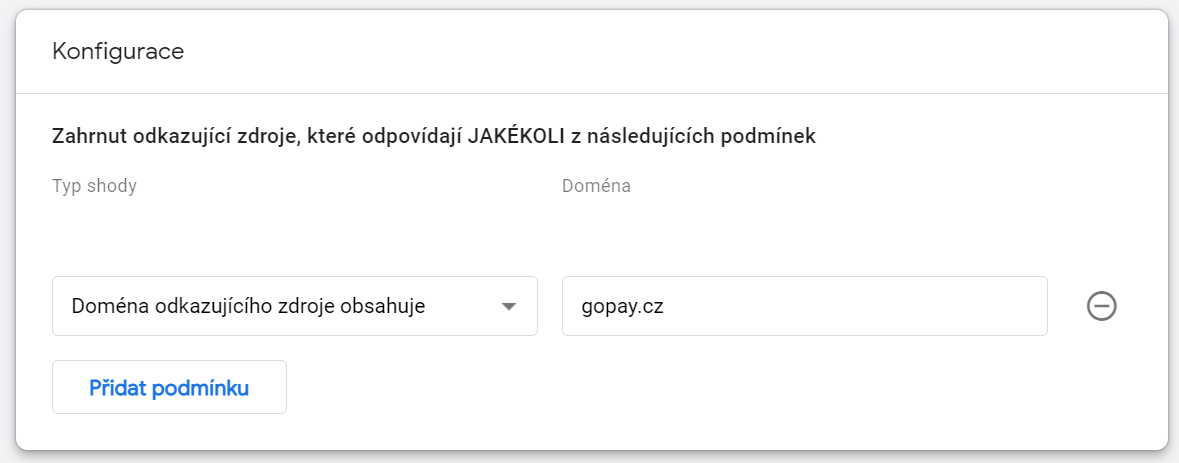Expand the match type selector
Viewport: 1179px width, 463px height.
coord(508,306)
